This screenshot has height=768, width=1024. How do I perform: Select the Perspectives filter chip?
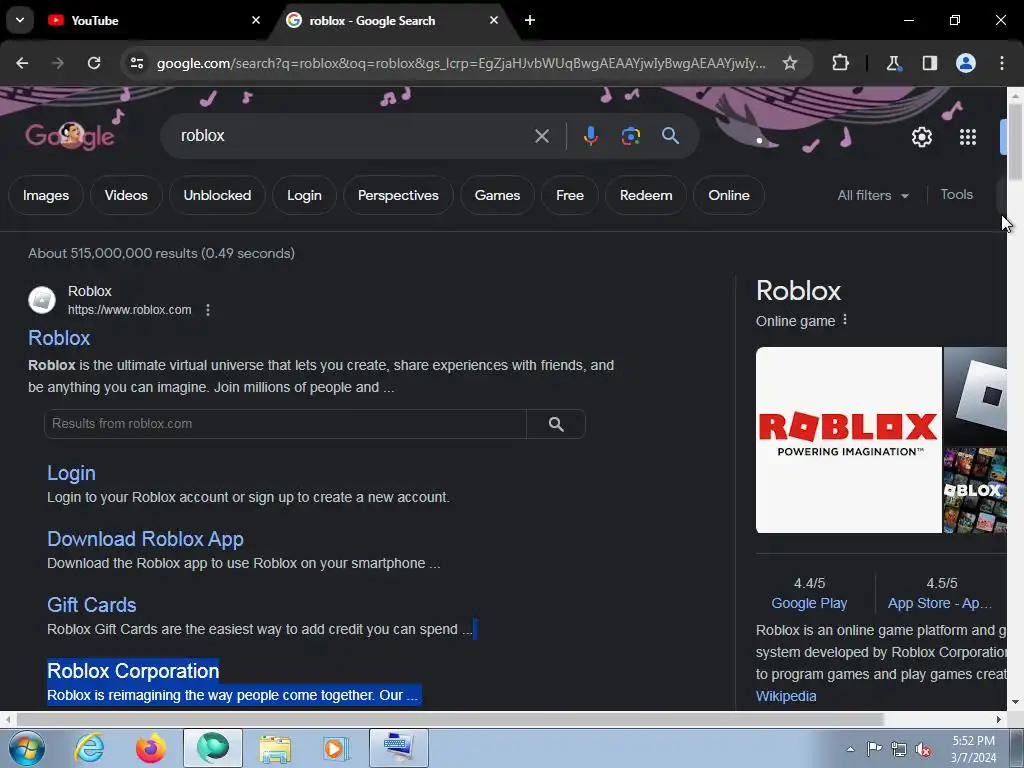398,195
